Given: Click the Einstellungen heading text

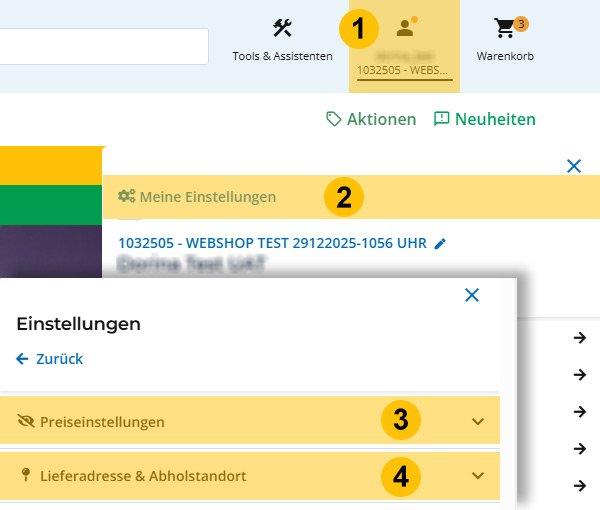Looking at the screenshot, I should point(78,324).
